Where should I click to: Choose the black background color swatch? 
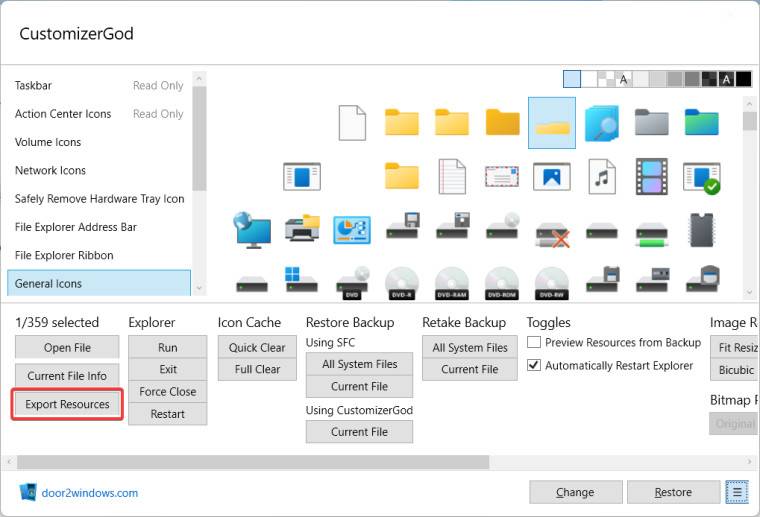[x=743, y=79]
